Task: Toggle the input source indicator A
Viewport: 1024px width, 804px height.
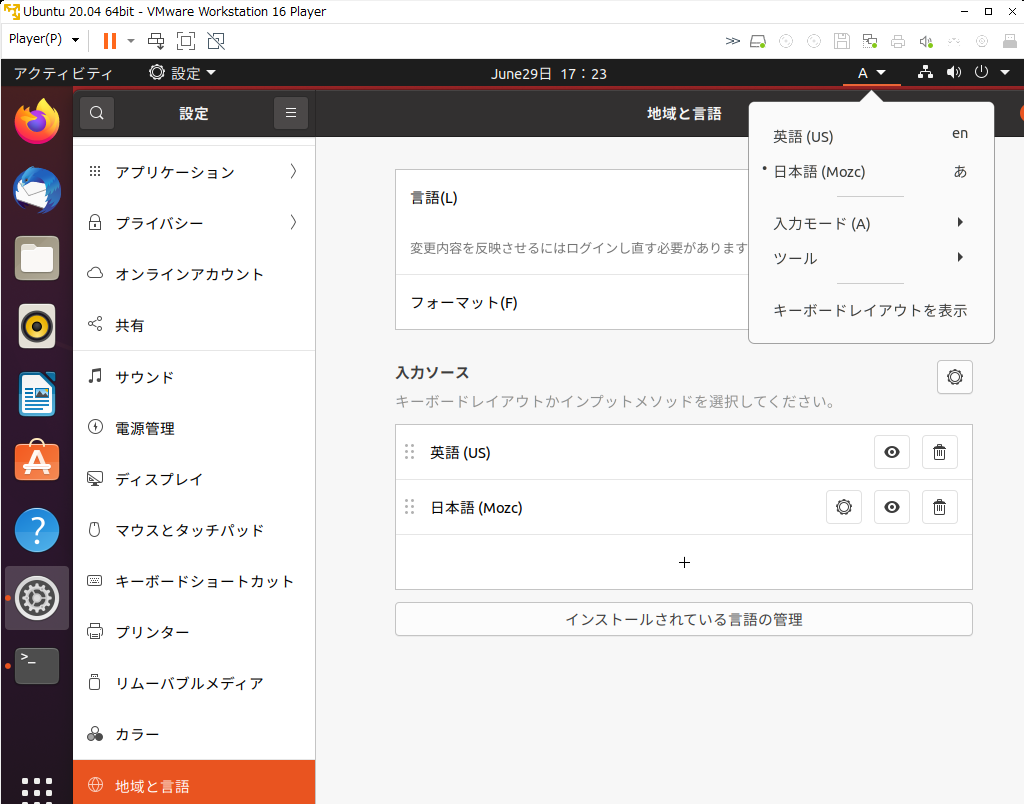Action: (871, 73)
